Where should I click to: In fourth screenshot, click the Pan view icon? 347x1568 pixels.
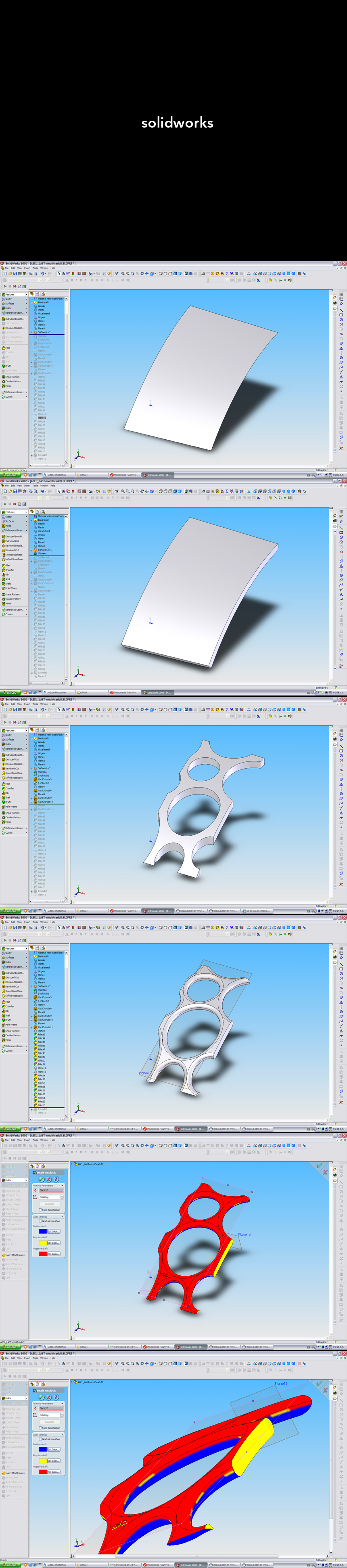tap(147, 928)
